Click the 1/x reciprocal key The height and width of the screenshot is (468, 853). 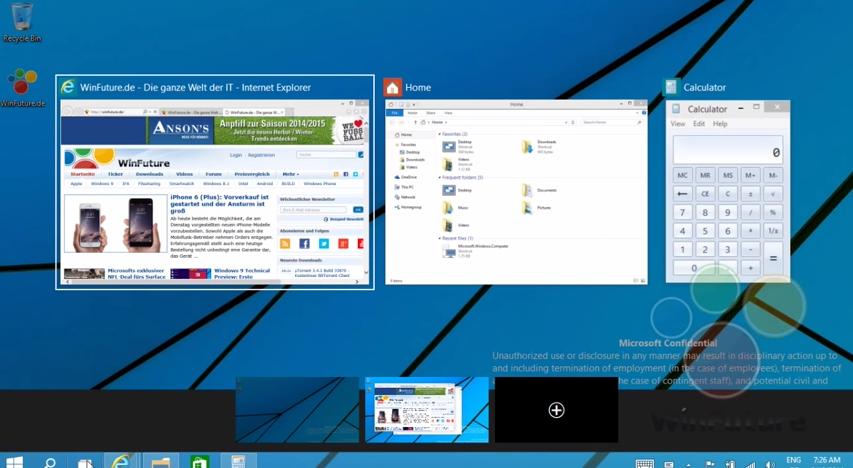pyautogui.click(x=772, y=231)
